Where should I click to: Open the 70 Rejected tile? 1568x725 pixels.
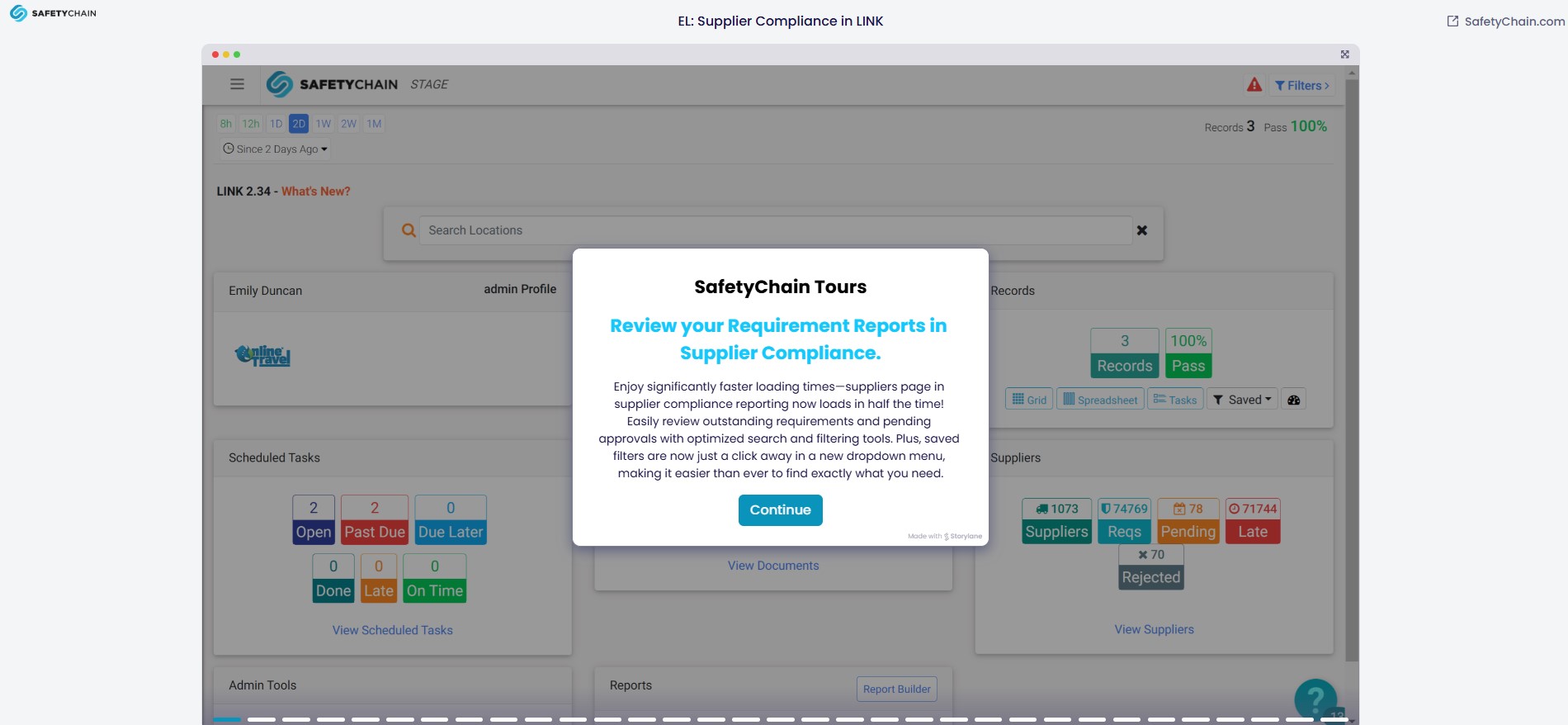(1151, 567)
